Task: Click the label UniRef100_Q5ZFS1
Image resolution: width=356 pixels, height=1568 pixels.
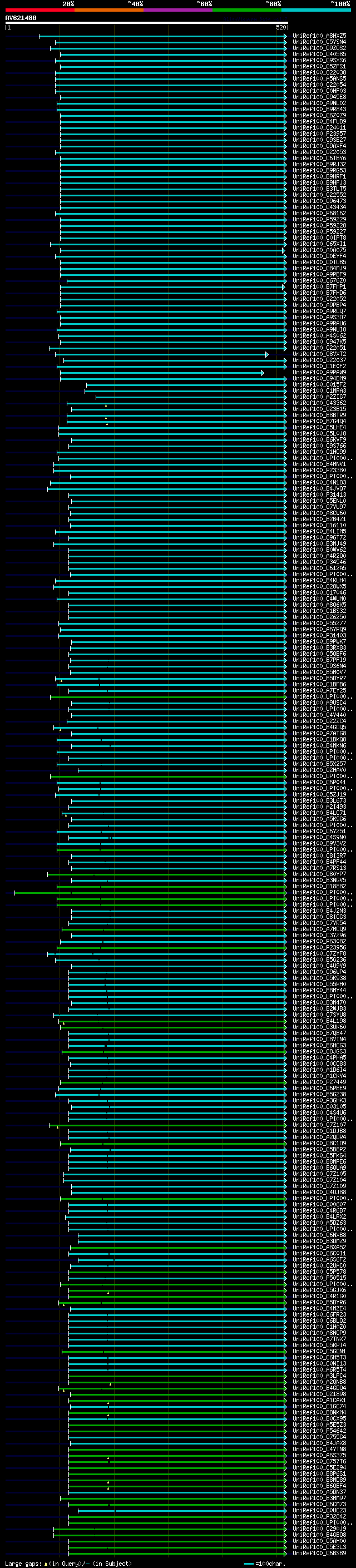Action: click(319, 66)
